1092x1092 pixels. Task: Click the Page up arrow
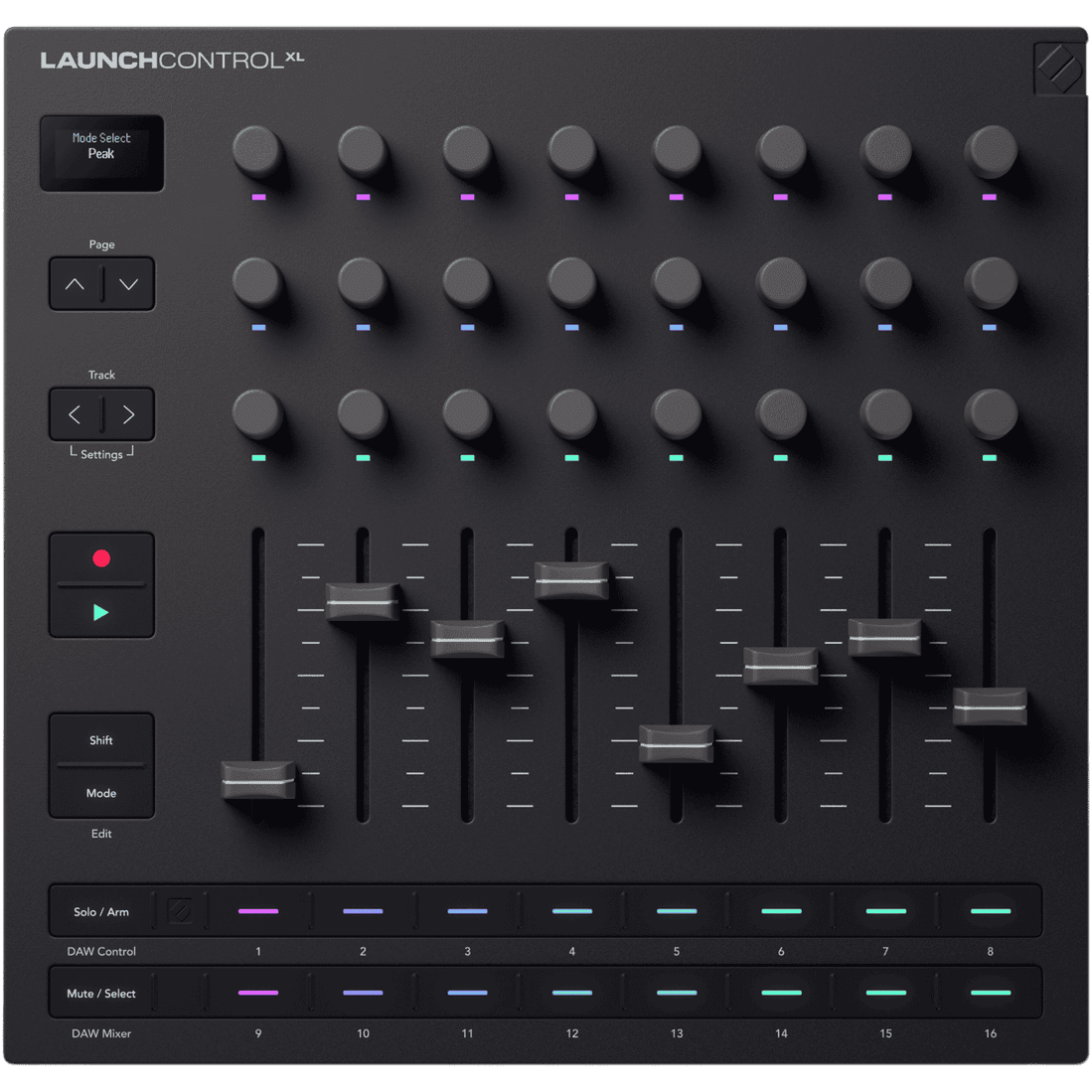[76, 284]
